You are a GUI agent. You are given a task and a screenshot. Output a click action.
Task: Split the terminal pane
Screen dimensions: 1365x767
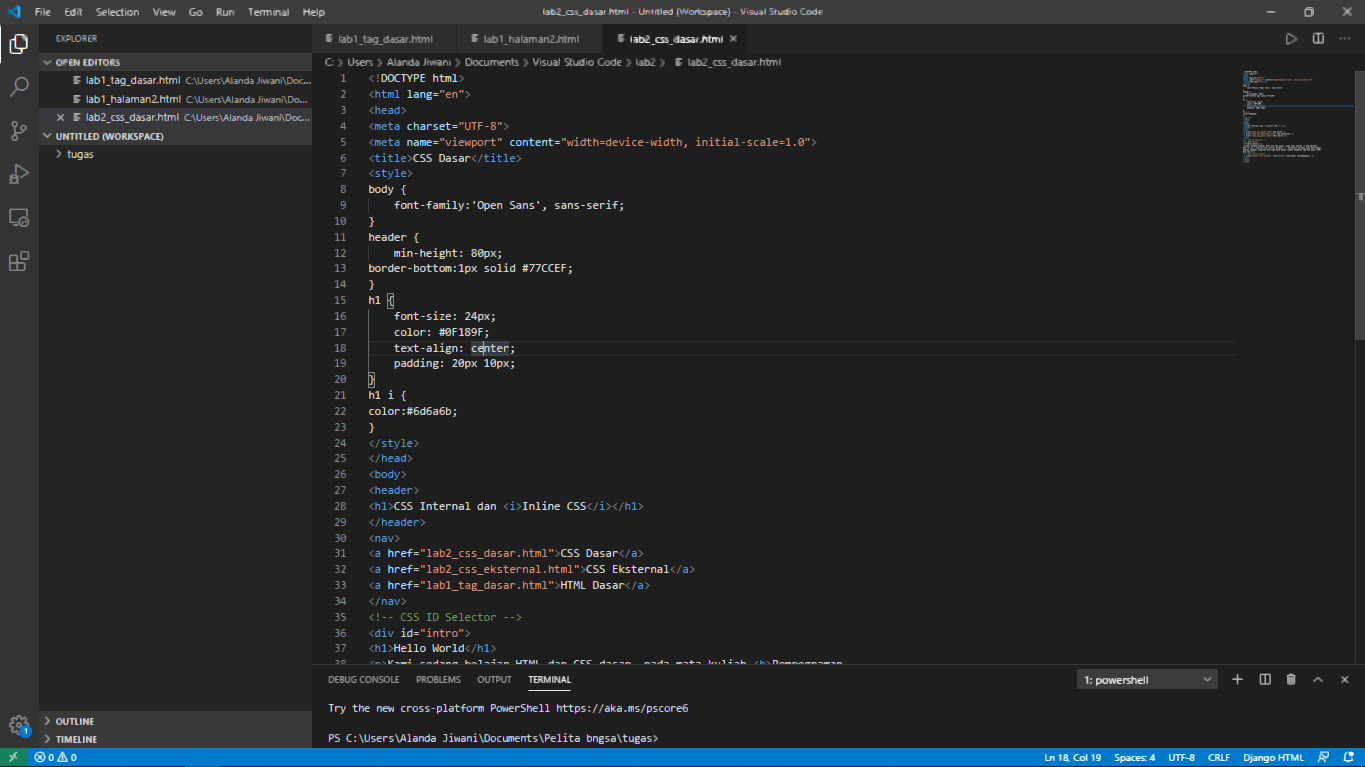click(1265, 680)
